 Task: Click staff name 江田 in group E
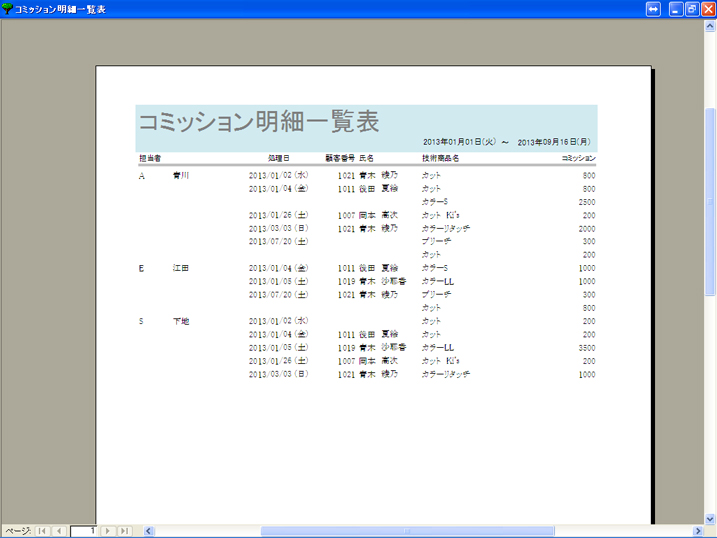181,268
